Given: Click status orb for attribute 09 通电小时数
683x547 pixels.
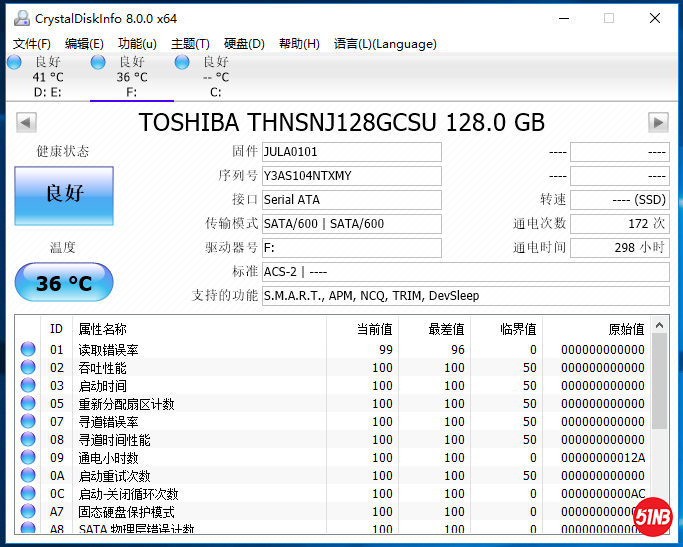Looking at the screenshot, I should click(x=28, y=458).
